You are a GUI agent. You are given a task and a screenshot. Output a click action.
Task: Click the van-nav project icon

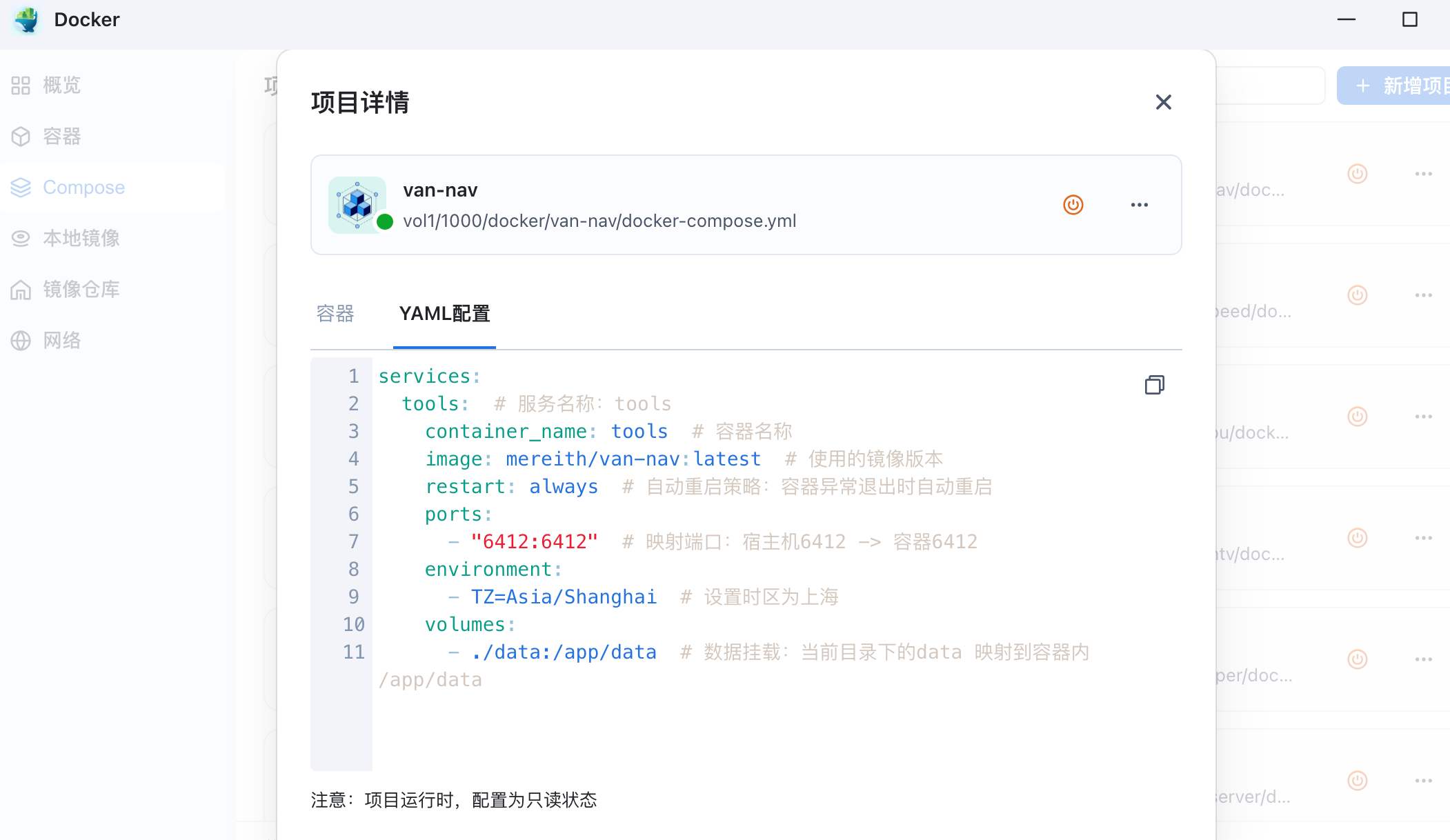click(x=357, y=205)
